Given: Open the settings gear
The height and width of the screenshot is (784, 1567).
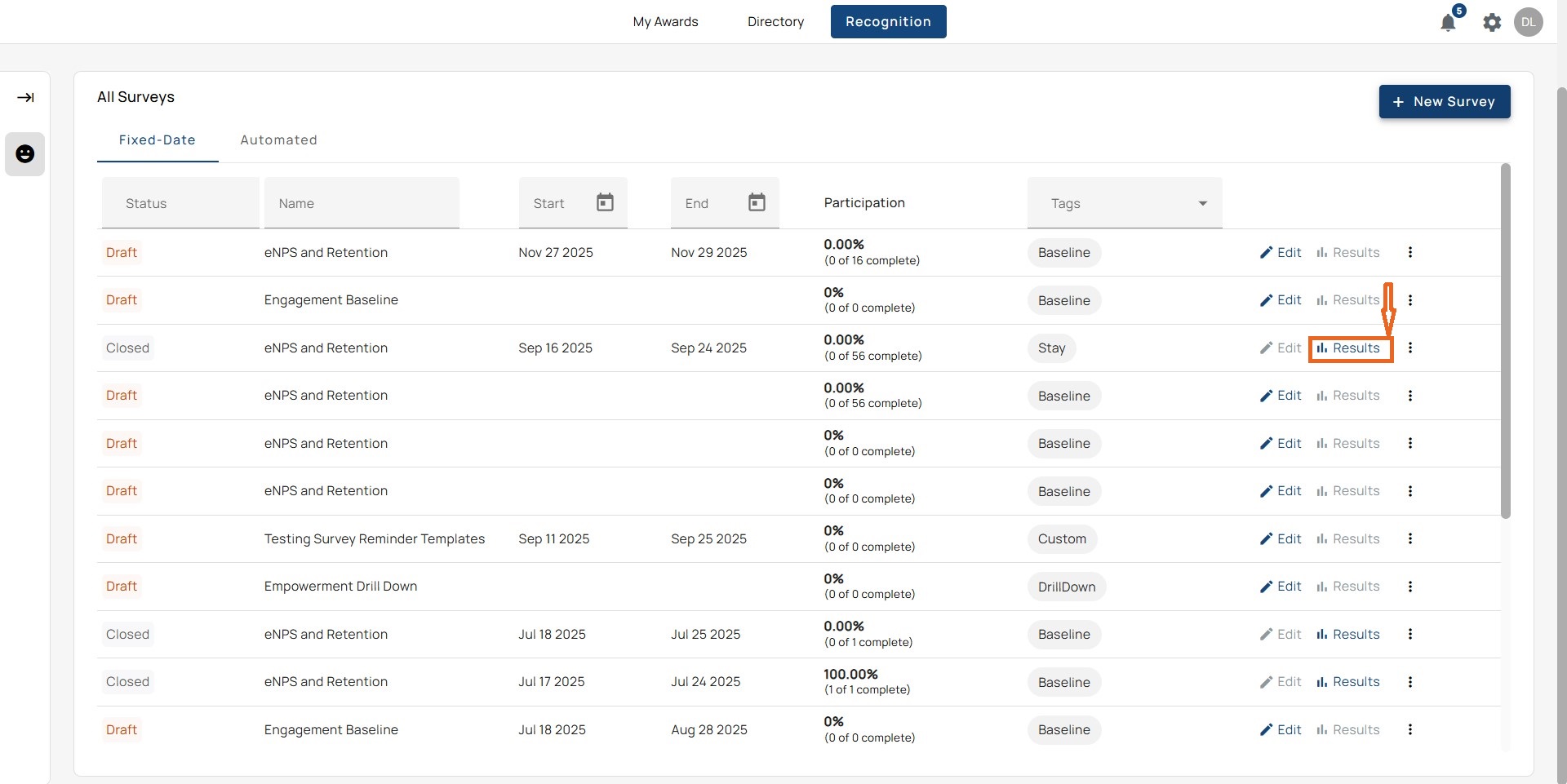Looking at the screenshot, I should pos(1492,22).
